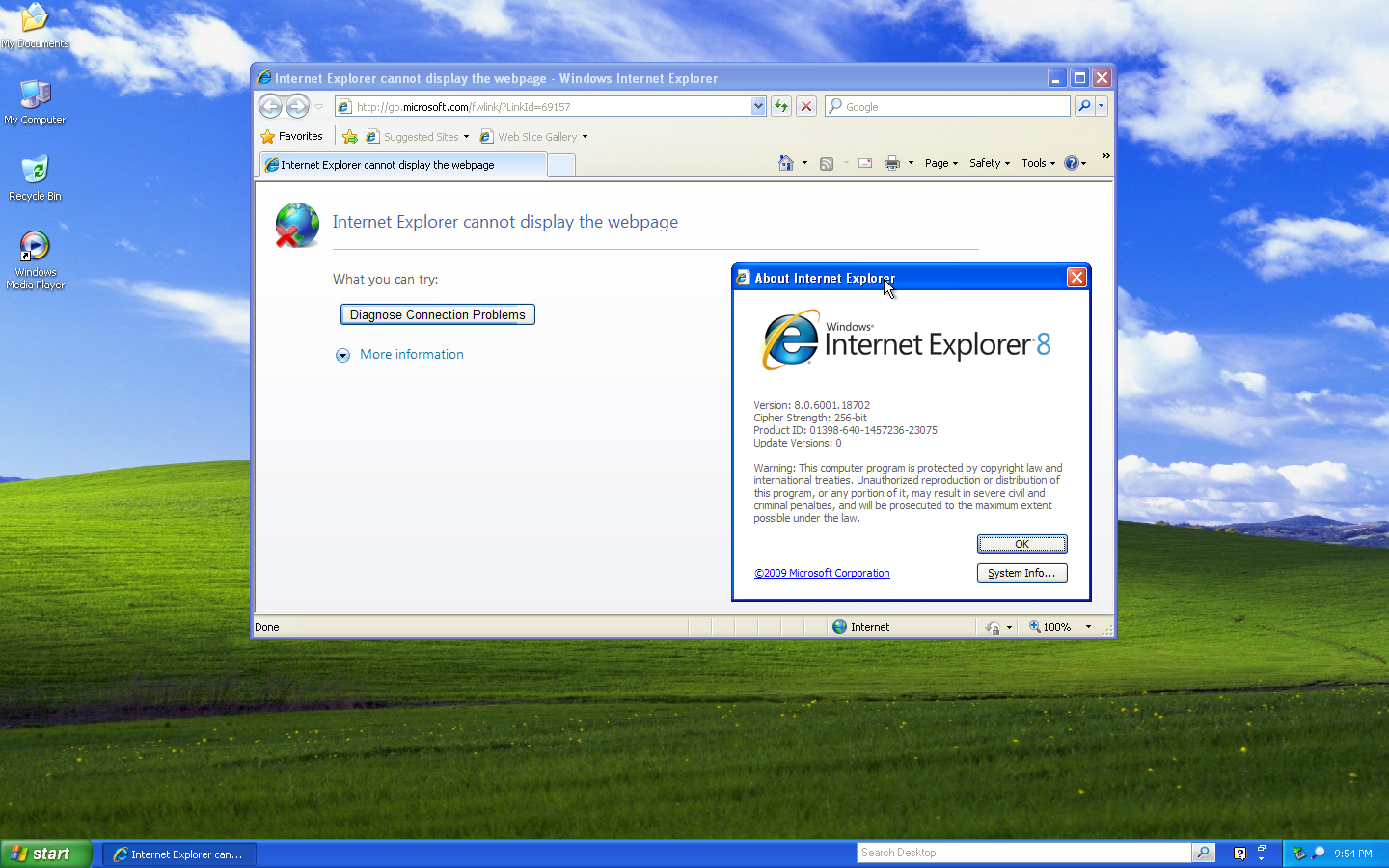Click 'Cipher Strength: 256-bit' text
1389x868 pixels.
(x=810, y=418)
